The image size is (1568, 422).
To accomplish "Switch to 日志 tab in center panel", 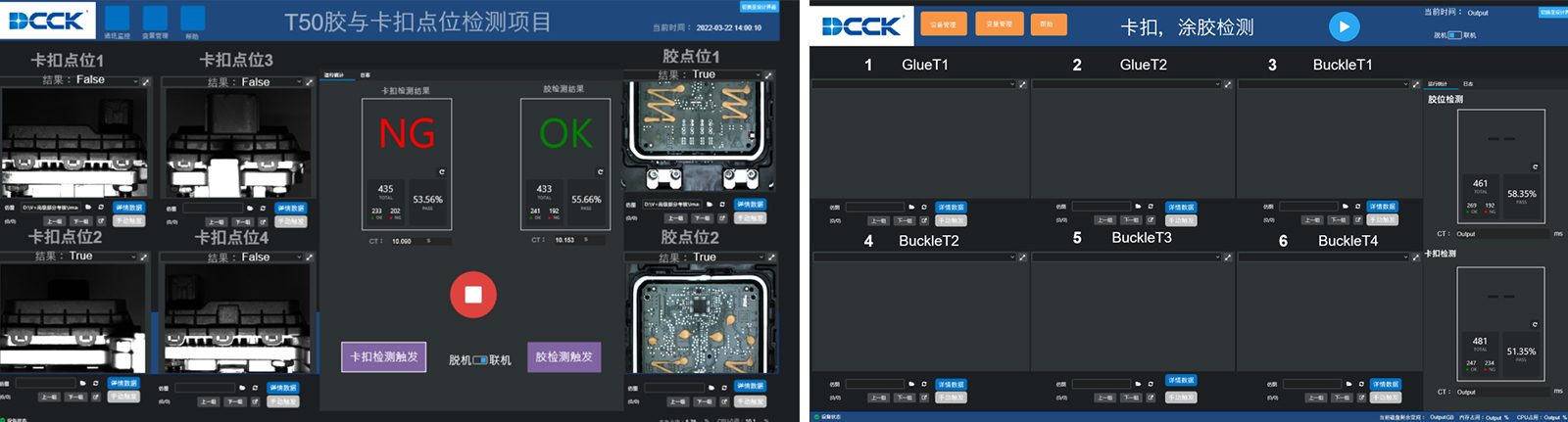I will [x=365, y=75].
